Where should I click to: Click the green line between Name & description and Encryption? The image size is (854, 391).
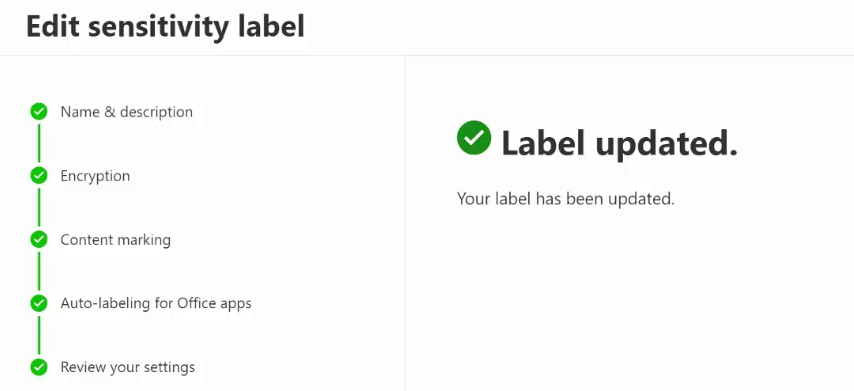pyautogui.click(x=39, y=144)
